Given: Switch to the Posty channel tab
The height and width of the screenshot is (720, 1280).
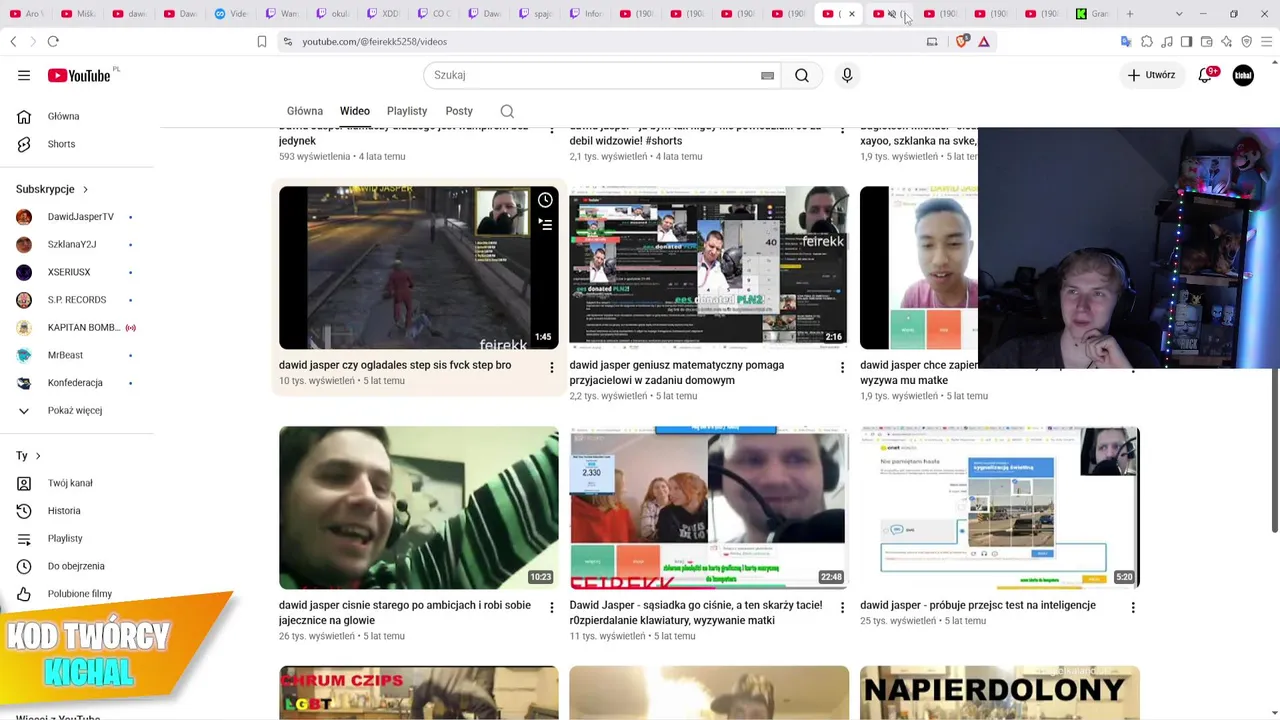Looking at the screenshot, I should click(x=459, y=111).
